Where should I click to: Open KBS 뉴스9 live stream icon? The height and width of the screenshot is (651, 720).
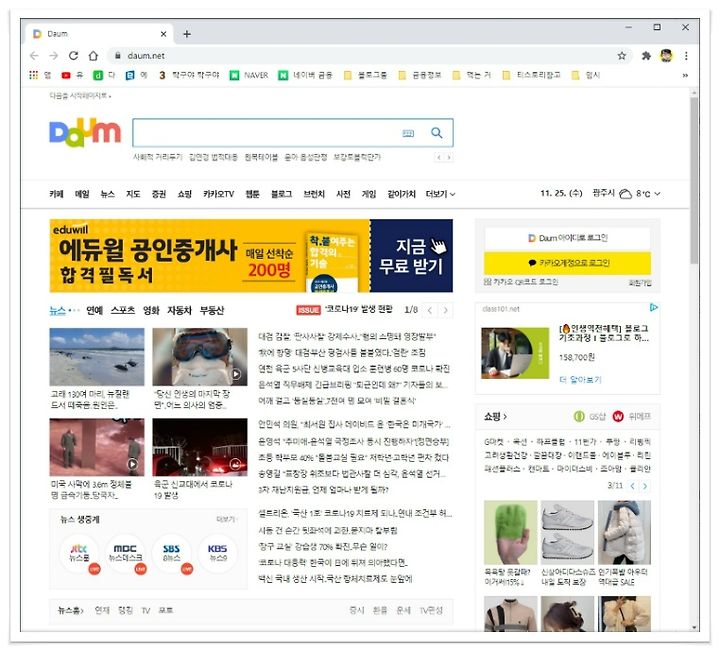[x=218, y=554]
